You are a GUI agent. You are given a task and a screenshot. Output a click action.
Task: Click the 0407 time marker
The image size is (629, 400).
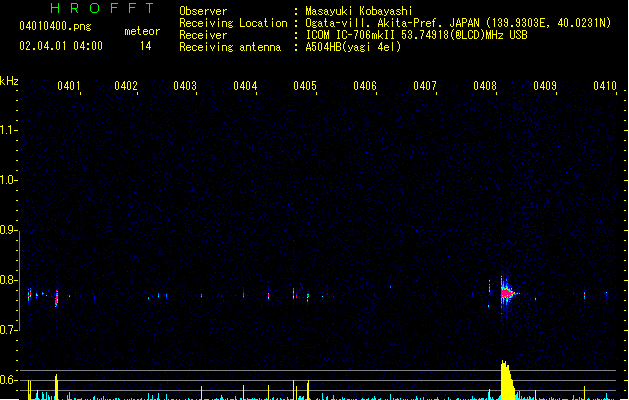(x=425, y=86)
